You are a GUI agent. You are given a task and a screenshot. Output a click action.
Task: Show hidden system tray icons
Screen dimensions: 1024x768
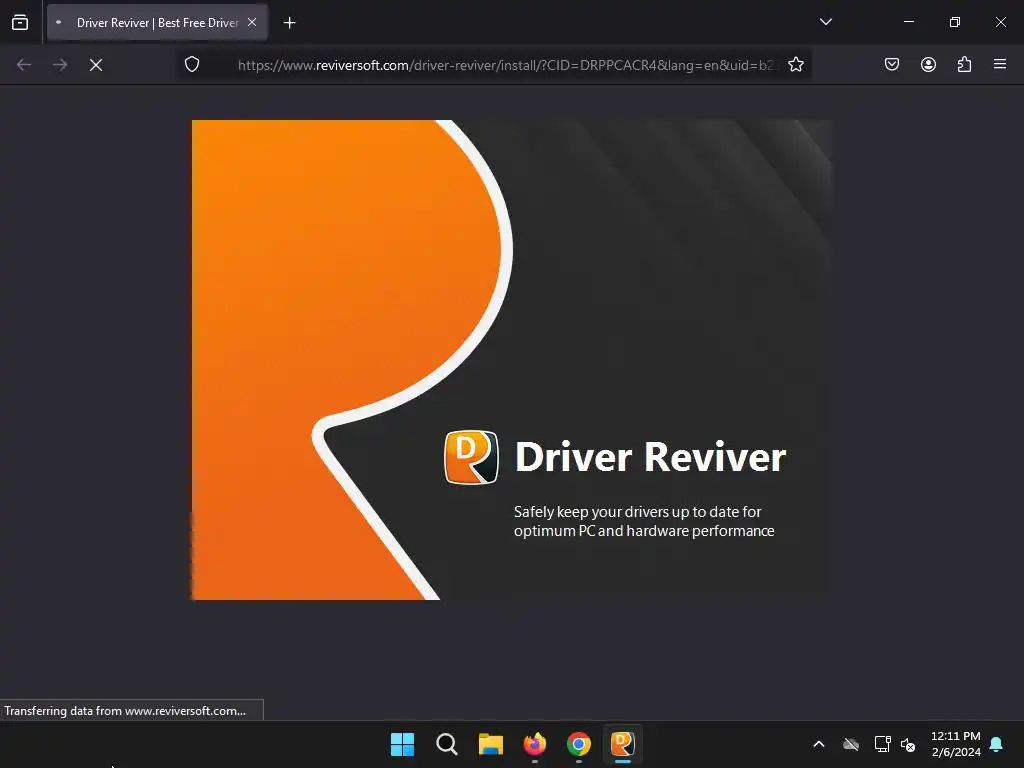click(819, 744)
